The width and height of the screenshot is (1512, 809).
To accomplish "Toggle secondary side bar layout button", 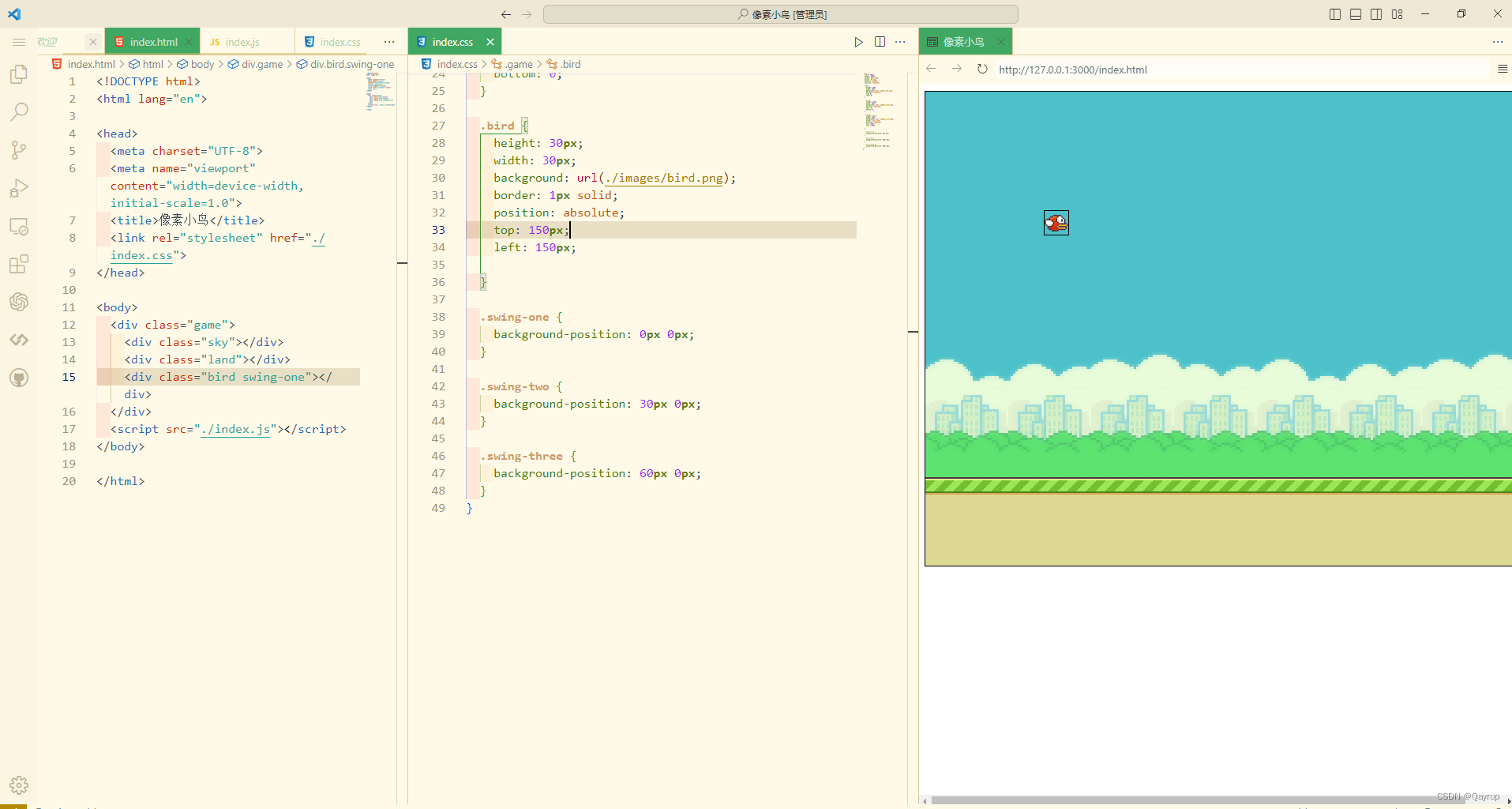I will pos(1376,14).
